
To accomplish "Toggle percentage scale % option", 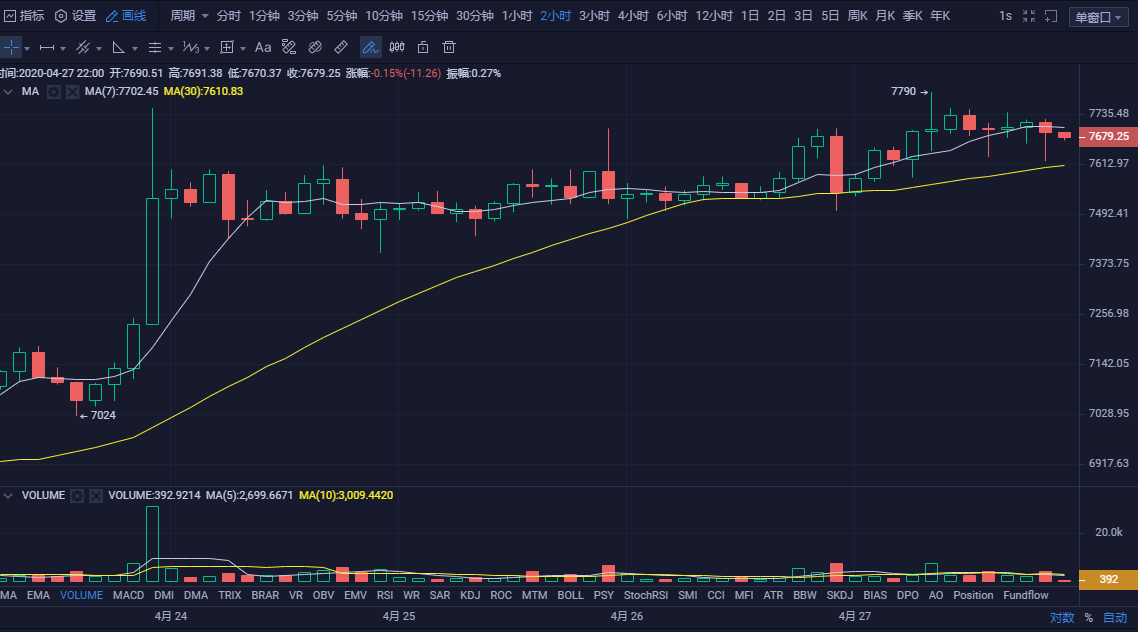I will (1089, 617).
